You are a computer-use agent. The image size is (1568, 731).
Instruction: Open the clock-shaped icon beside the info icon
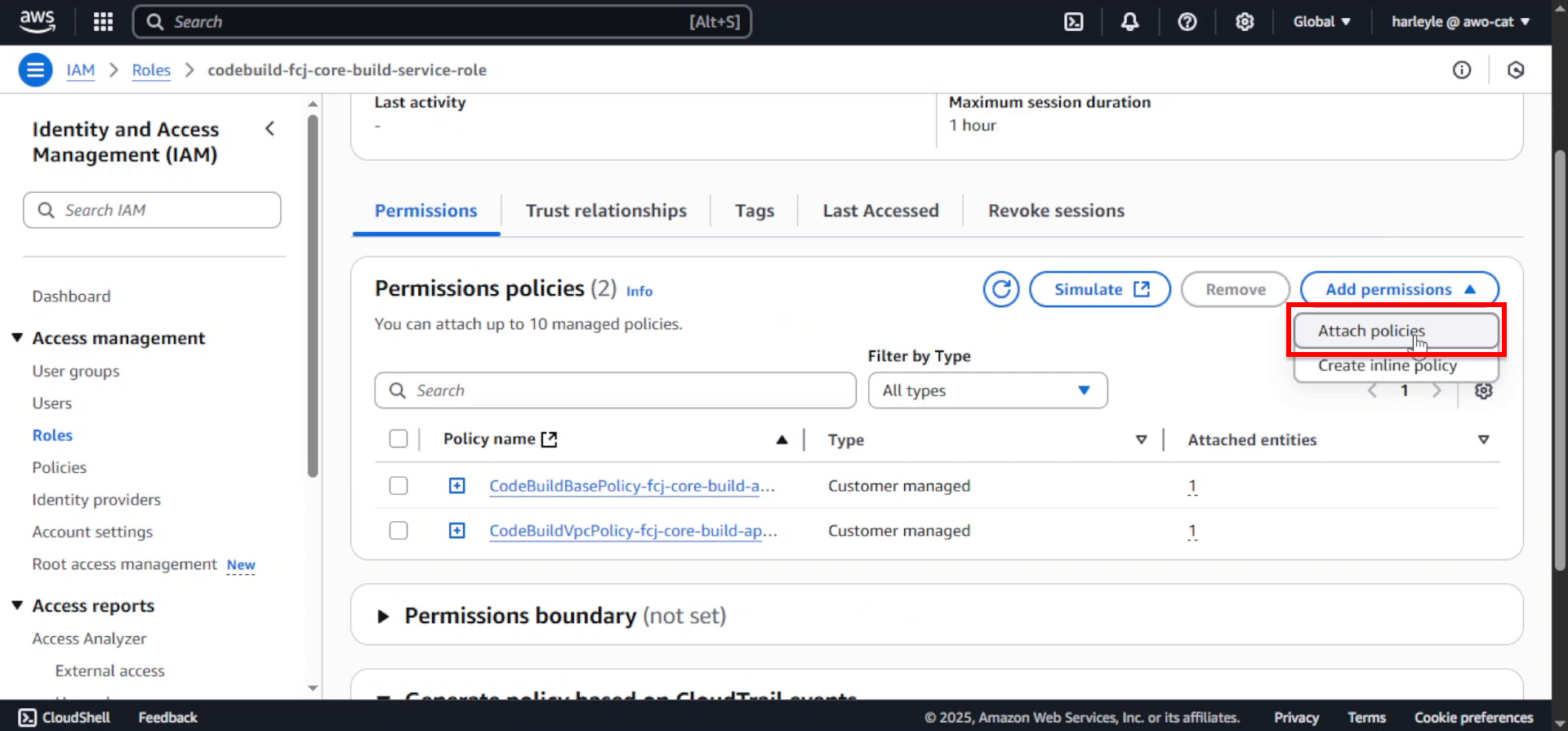click(x=1516, y=70)
